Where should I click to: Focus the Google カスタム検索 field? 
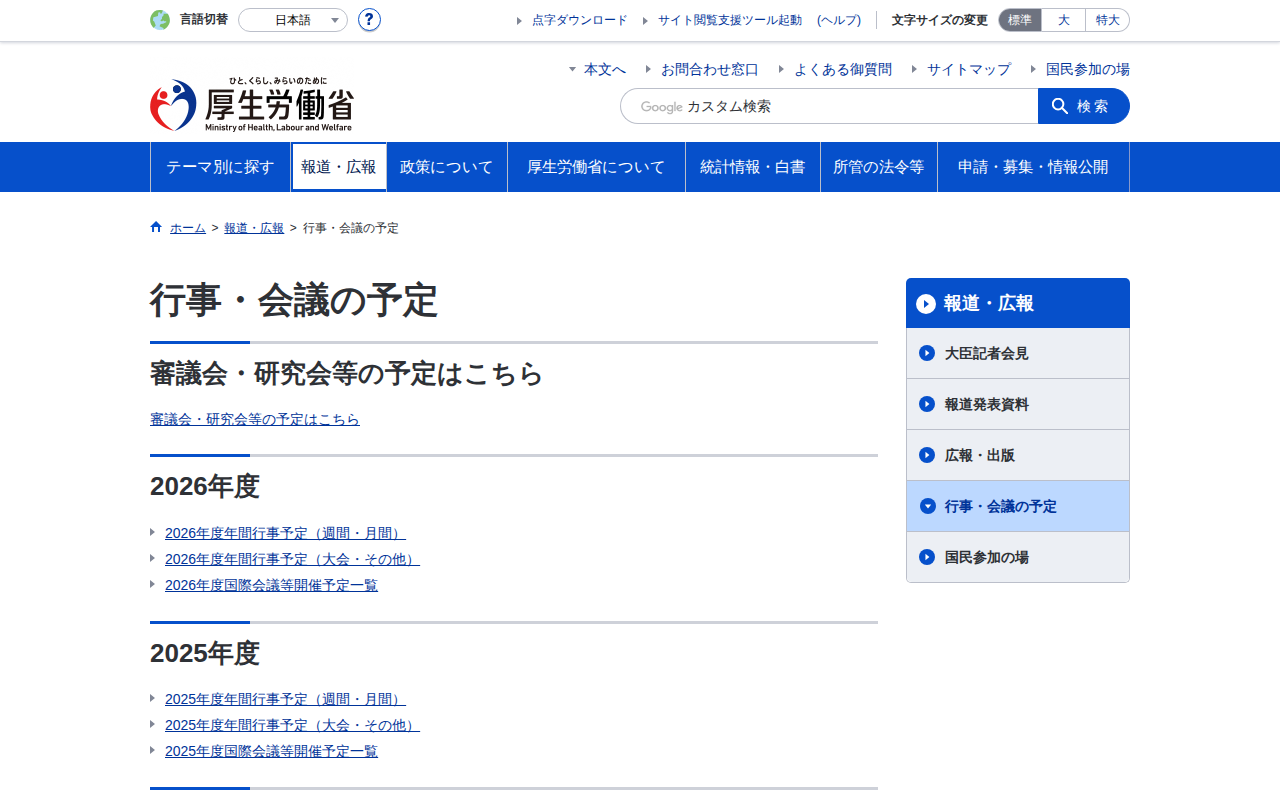(x=829, y=106)
